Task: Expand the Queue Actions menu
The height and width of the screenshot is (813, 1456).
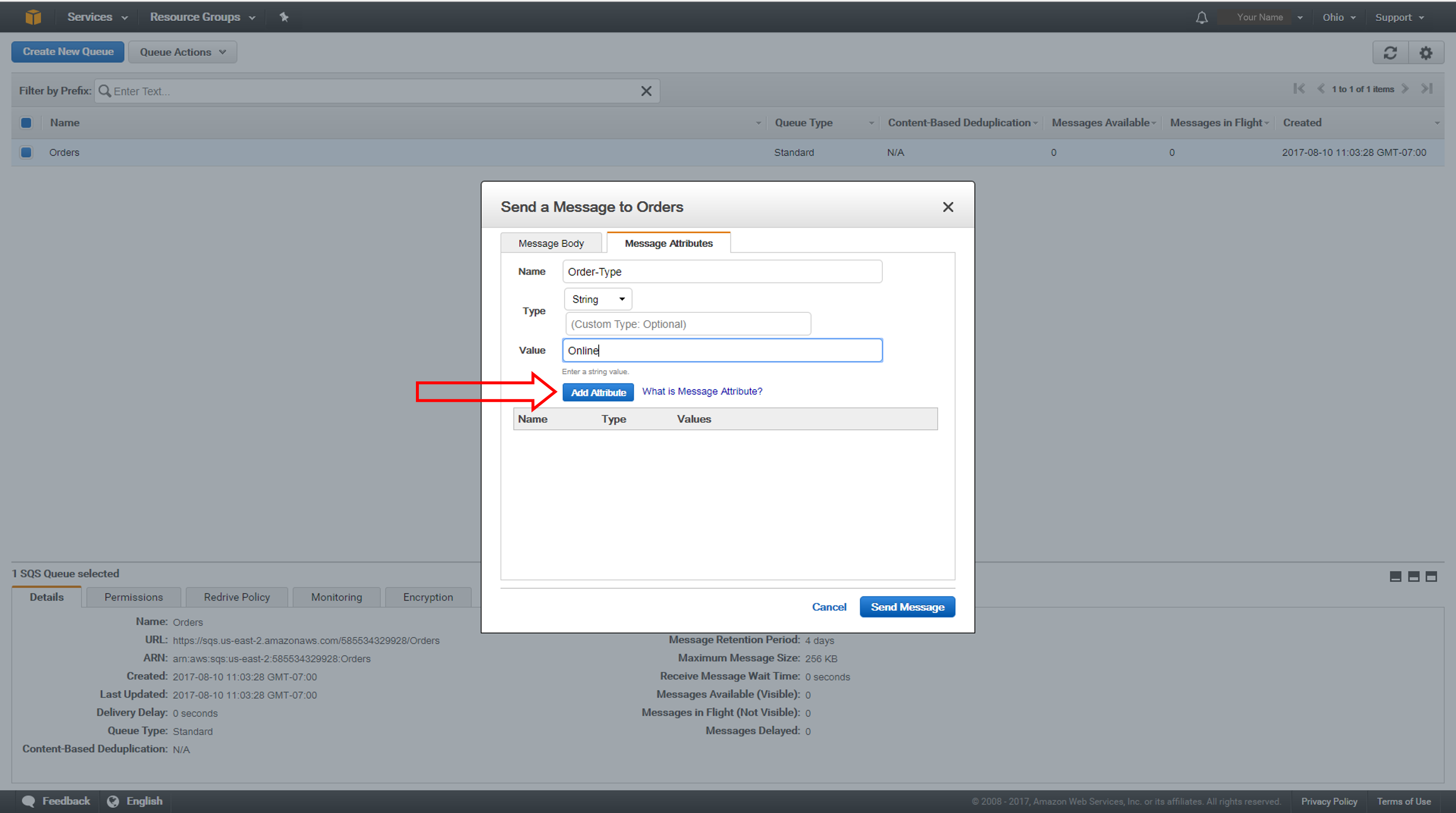Action: (x=181, y=52)
